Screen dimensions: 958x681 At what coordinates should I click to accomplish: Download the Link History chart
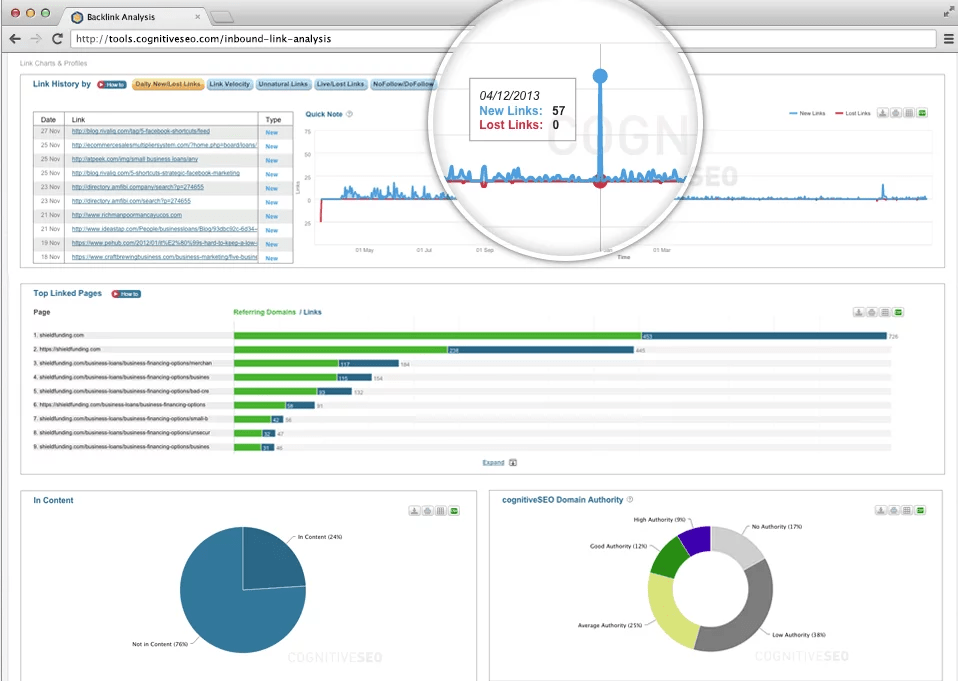(x=883, y=113)
